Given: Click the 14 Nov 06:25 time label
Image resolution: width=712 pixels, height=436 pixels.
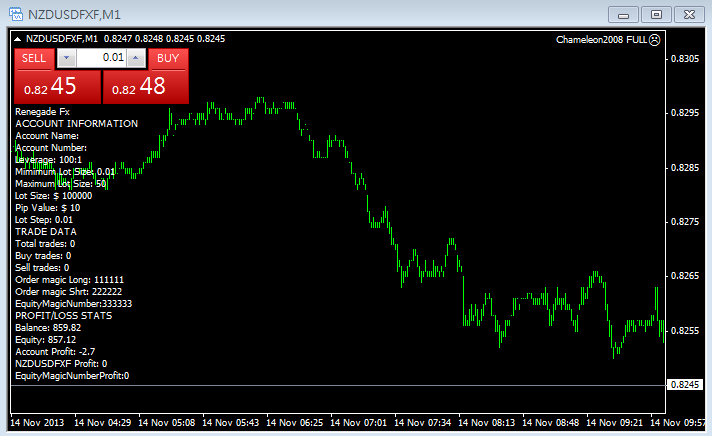Looking at the screenshot, I should (295, 423).
